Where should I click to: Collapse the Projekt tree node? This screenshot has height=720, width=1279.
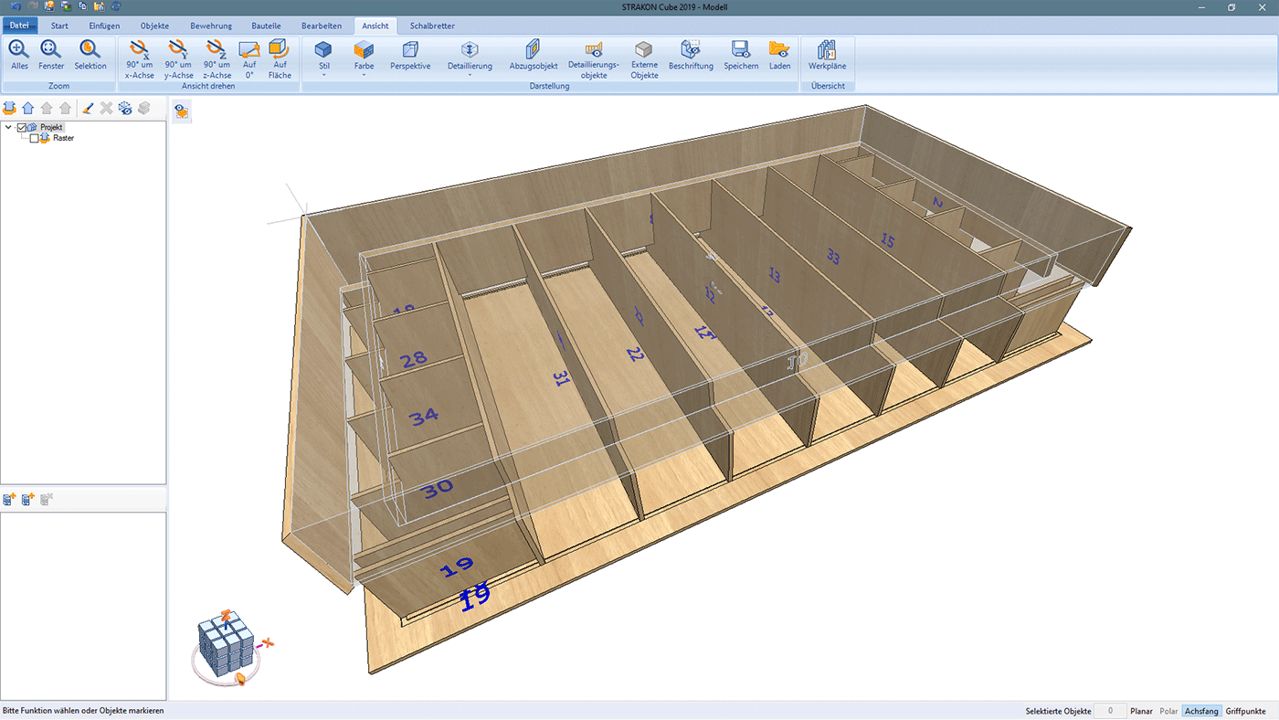click(x=9, y=127)
